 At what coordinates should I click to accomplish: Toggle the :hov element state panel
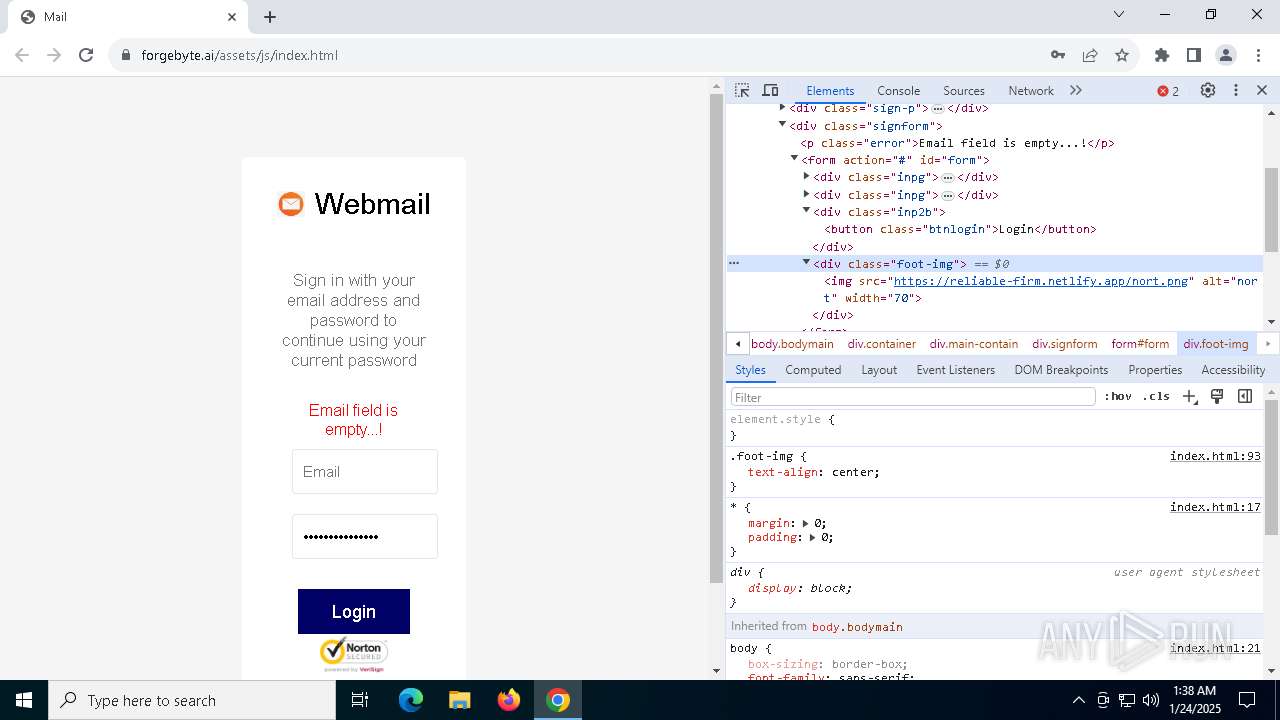pyautogui.click(x=1118, y=397)
